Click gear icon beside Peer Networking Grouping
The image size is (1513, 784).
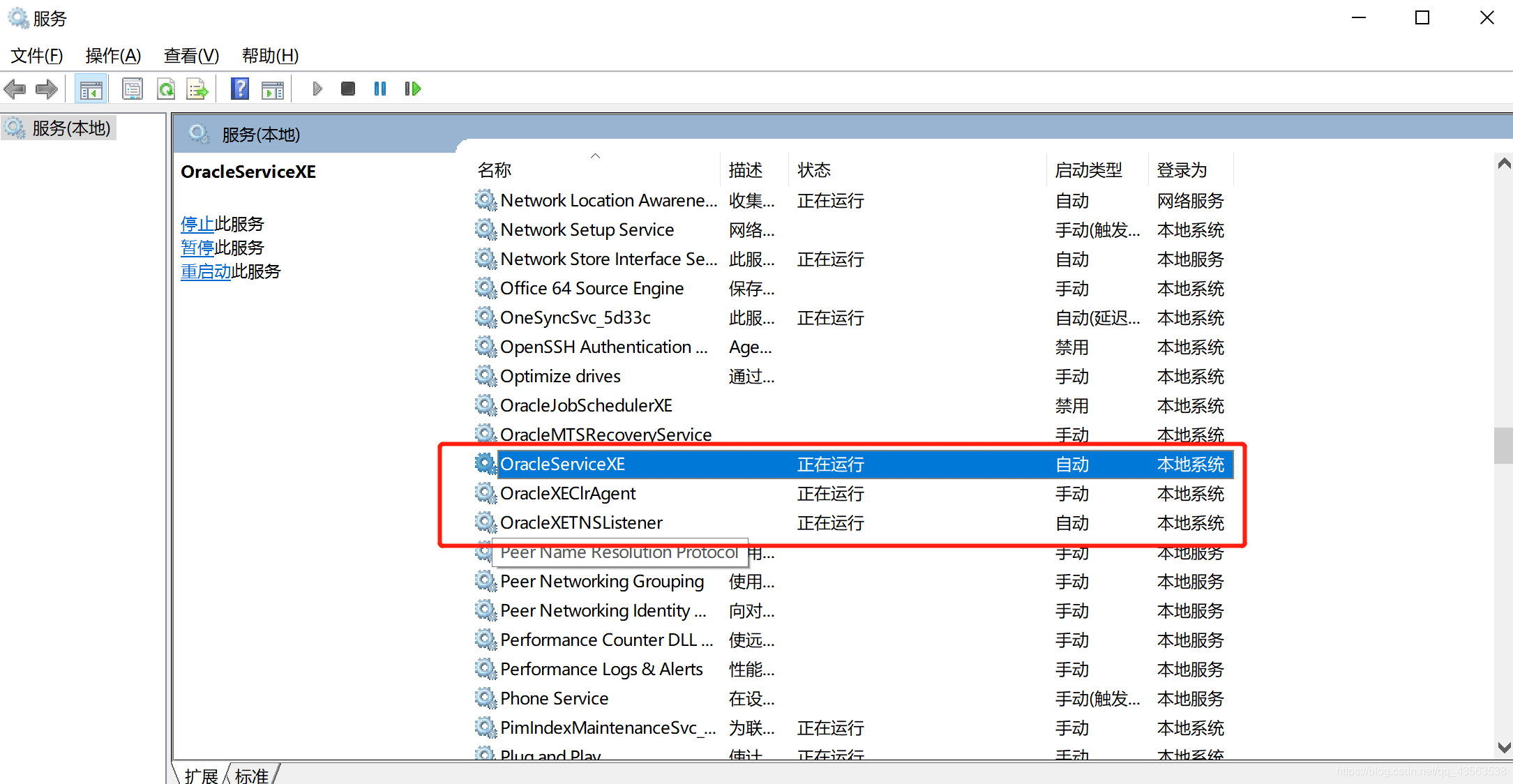point(485,580)
